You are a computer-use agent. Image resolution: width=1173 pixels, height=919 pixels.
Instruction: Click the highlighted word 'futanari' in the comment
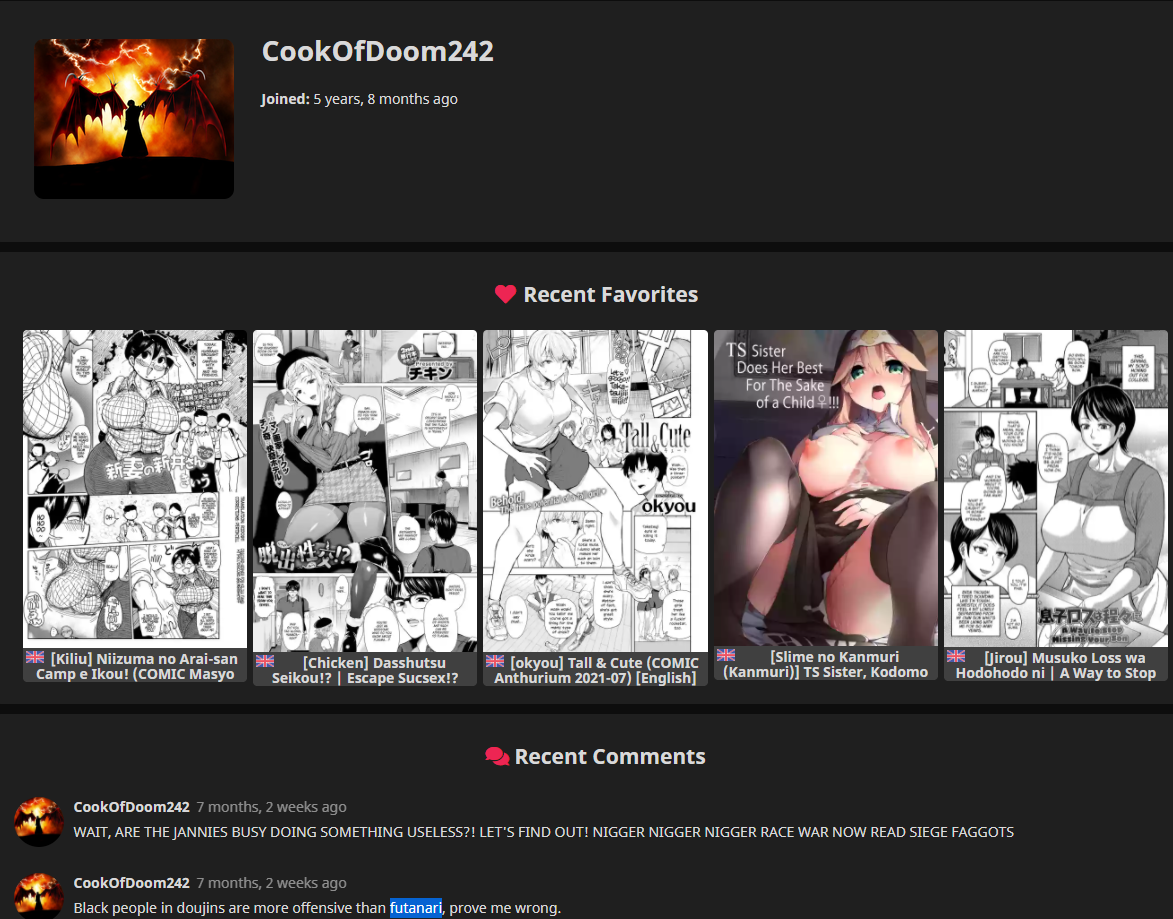(416, 908)
